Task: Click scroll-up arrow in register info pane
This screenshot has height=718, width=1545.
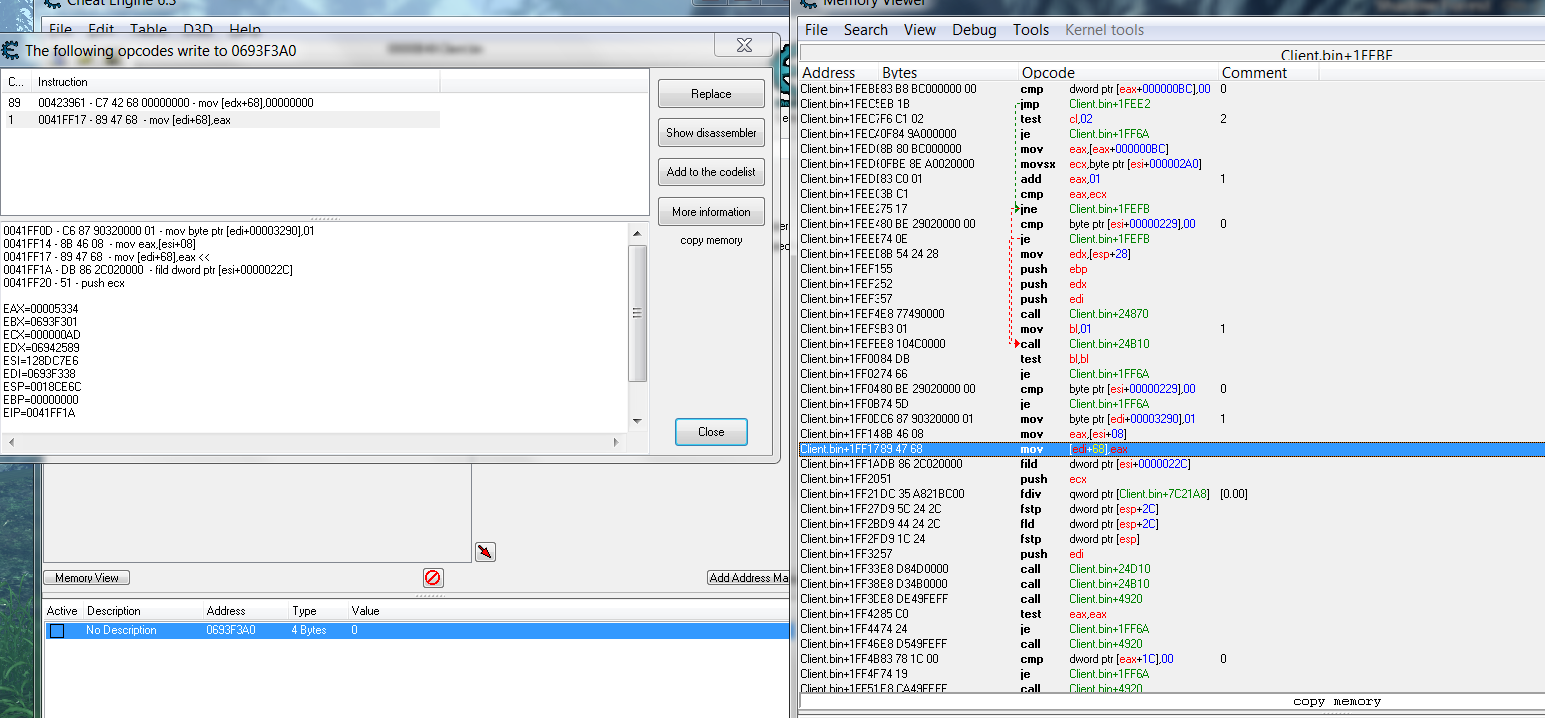Action: click(x=637, y=232)
